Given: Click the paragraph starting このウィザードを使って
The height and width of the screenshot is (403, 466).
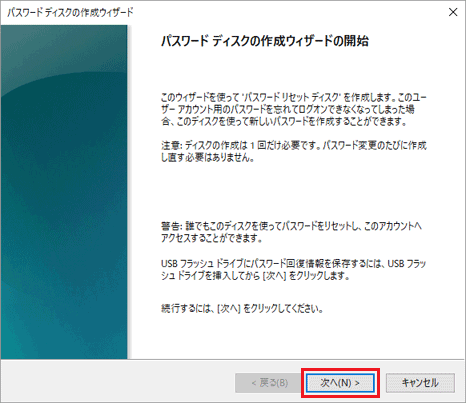Looking at the screenshot, I should point(294,109).
